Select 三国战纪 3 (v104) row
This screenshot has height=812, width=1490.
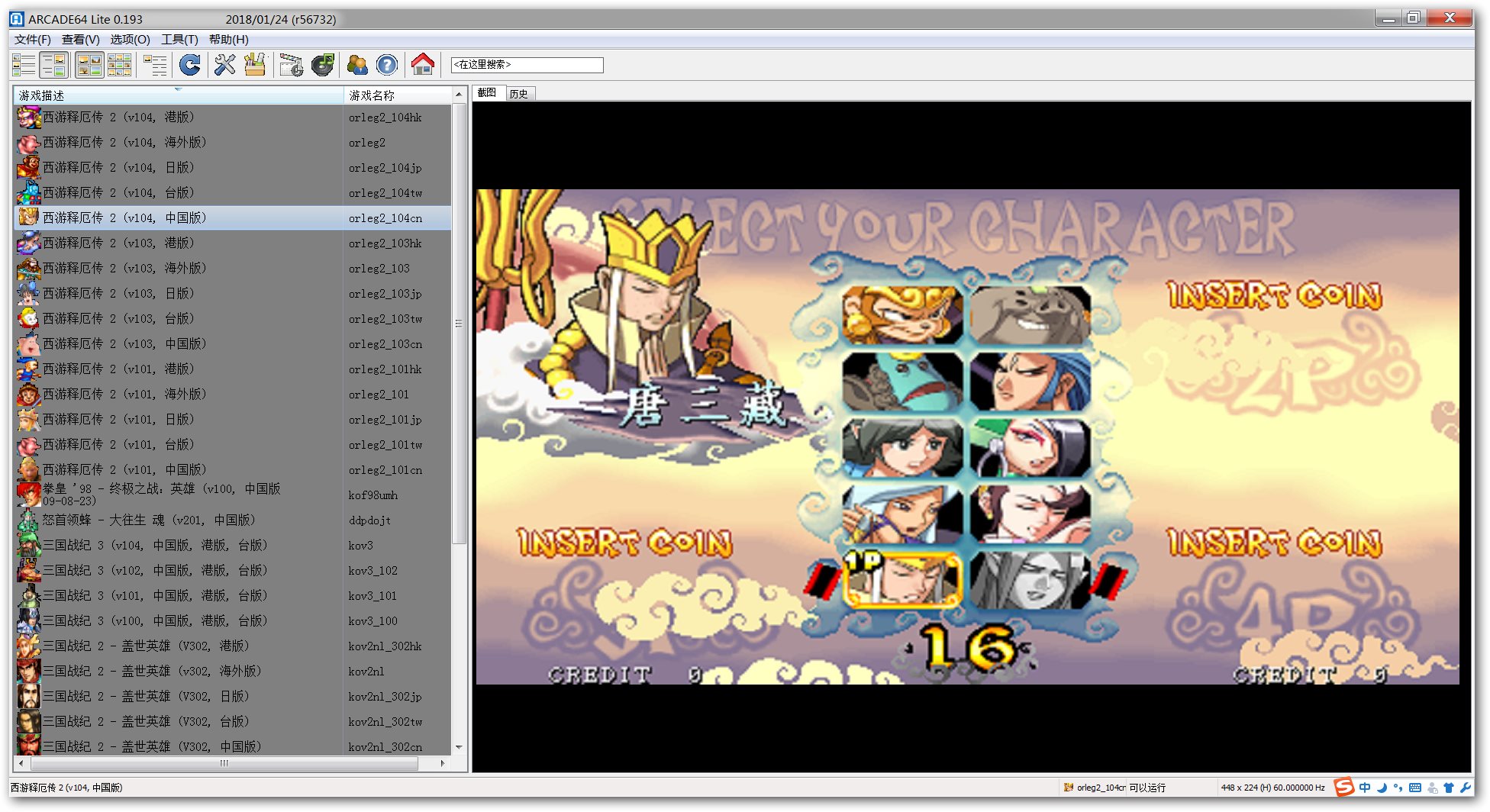233,546
